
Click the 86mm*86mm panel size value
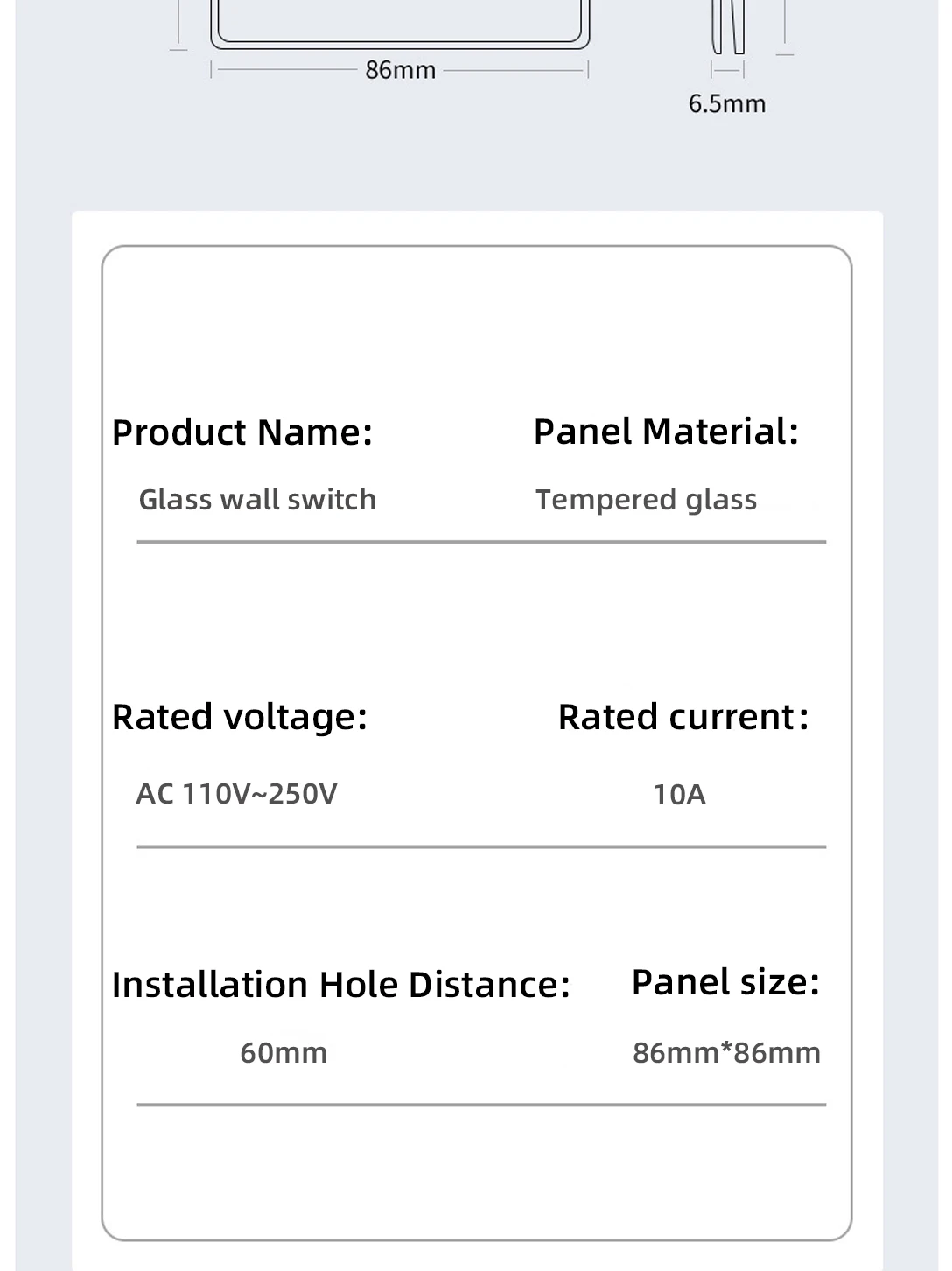click(726, 1052)
